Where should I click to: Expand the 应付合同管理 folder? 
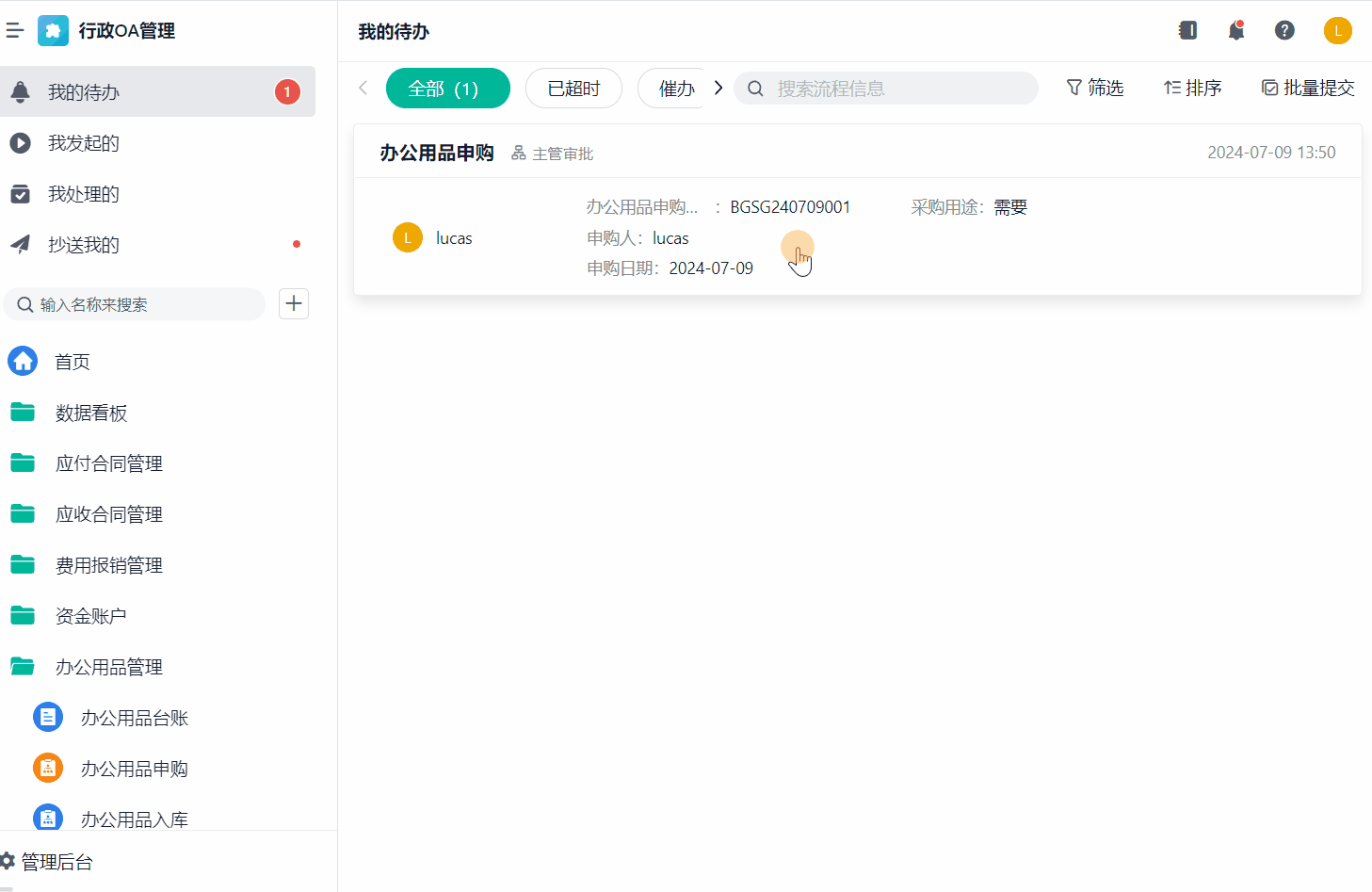108,463
